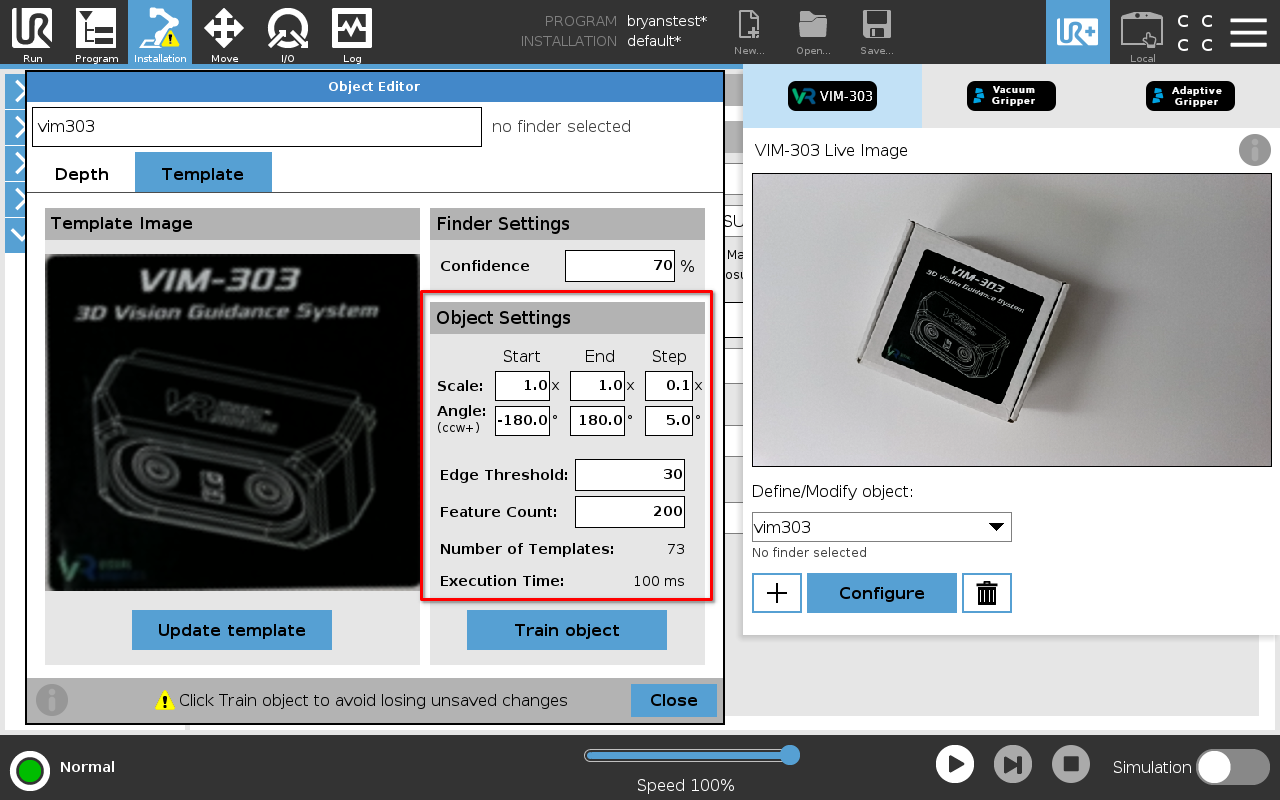Screen dimensions: 1280x800
Task: Click the program name bryanstest*
Action: tap(667, 21)
